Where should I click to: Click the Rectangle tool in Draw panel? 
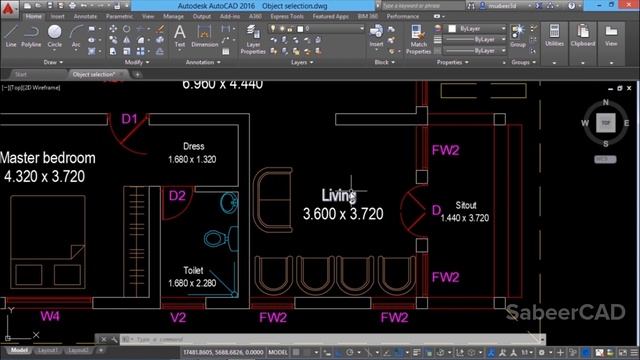[91, 29]
